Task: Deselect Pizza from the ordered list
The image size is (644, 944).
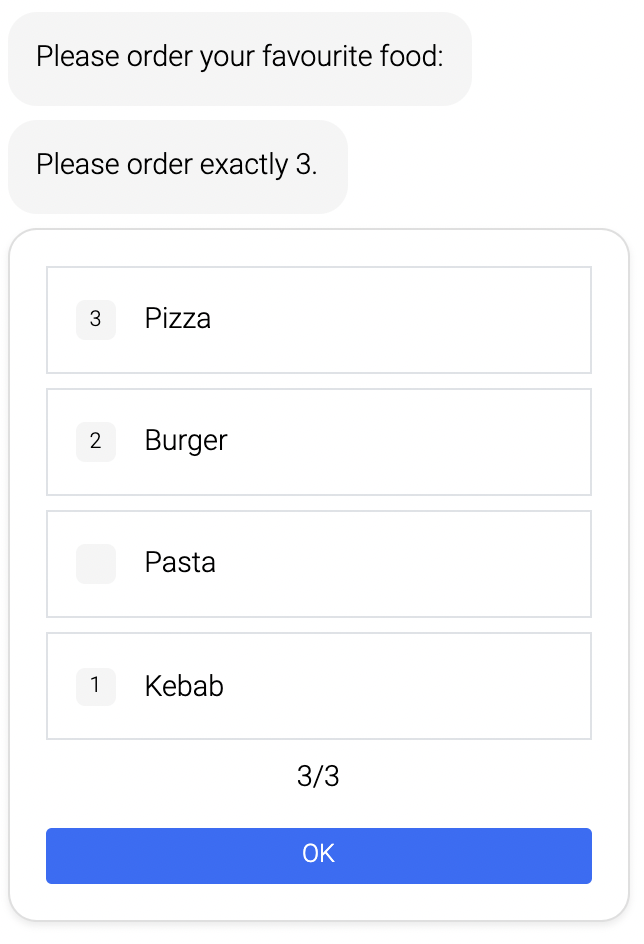Action: pyautogui.click(x=318, y=319)
